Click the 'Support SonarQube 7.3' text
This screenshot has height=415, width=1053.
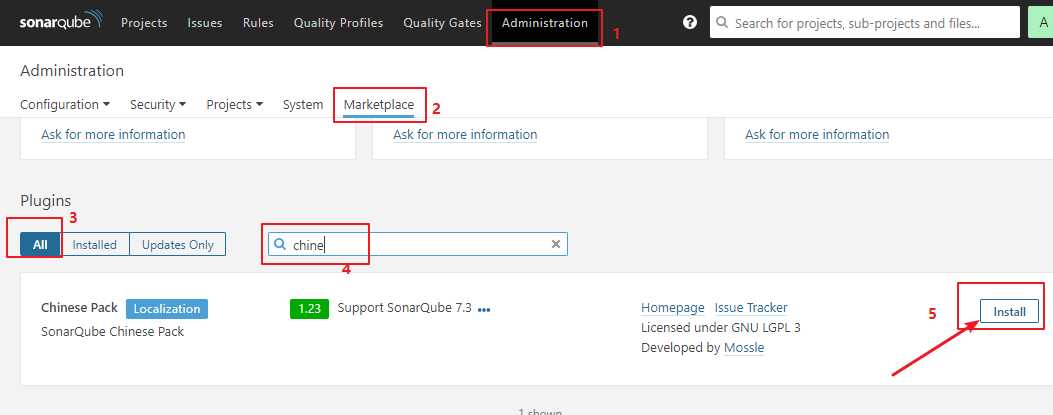tap(404, 308)
